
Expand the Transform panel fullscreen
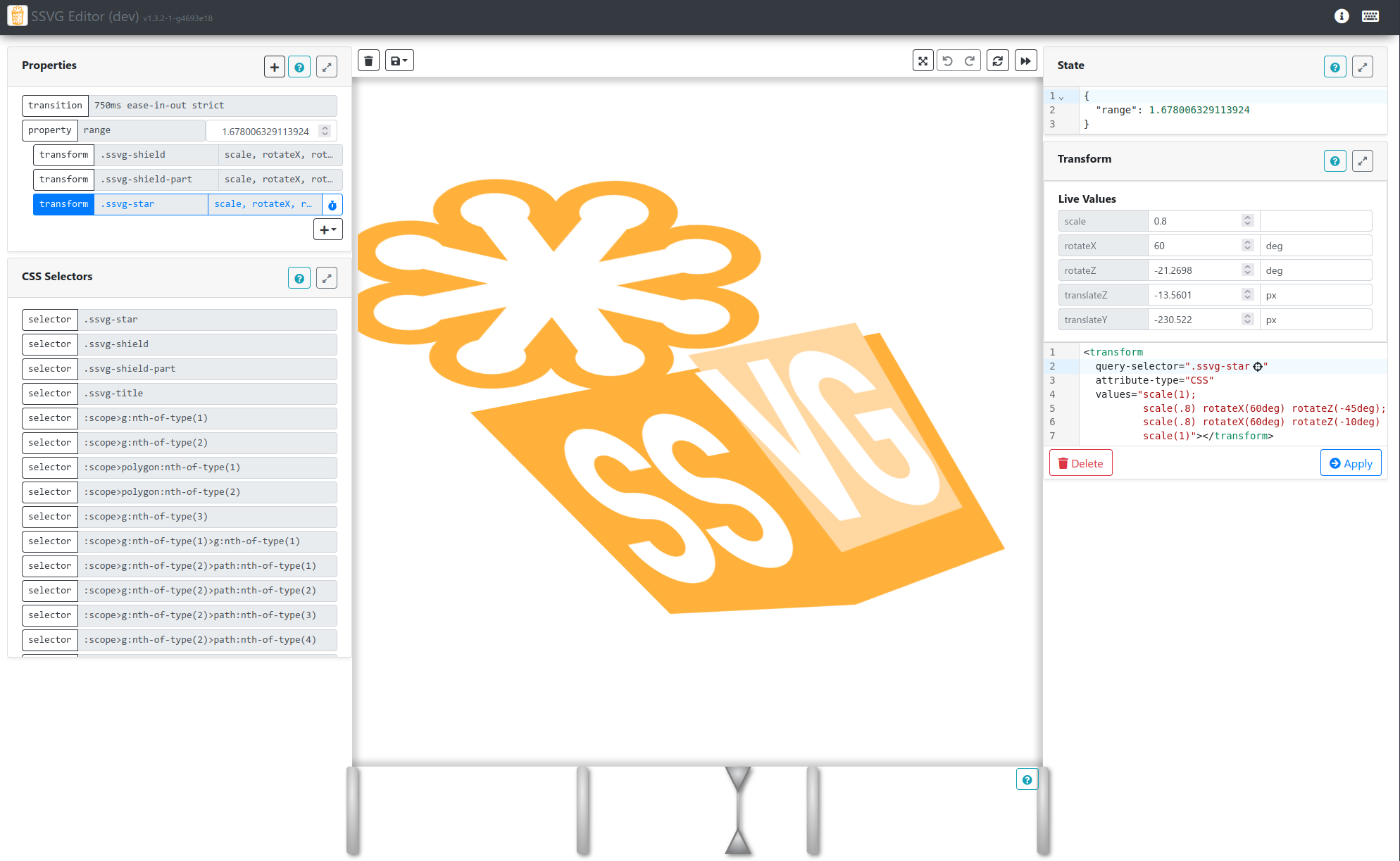(x=1363, y=161)
